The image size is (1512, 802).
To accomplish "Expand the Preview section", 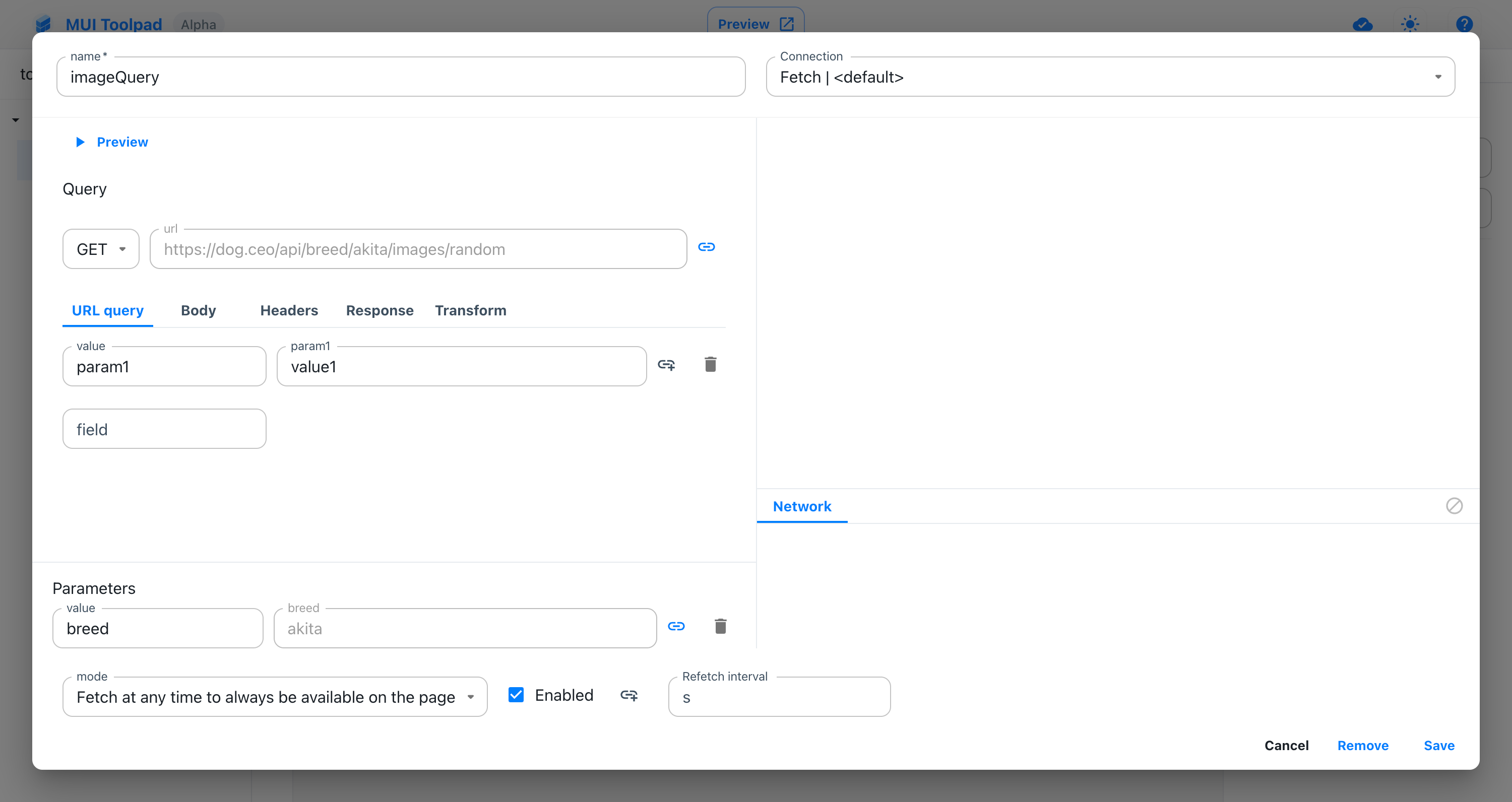I will (113, 141).
